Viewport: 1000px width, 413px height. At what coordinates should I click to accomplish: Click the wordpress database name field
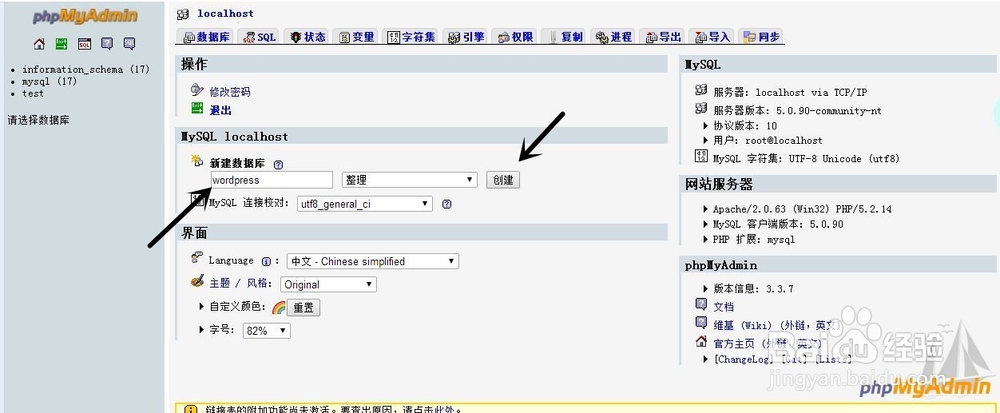[x=272, y=180]
